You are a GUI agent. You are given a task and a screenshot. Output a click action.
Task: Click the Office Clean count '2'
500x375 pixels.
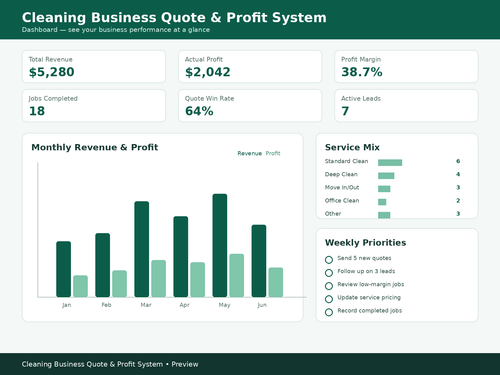[x=458, y=201]
